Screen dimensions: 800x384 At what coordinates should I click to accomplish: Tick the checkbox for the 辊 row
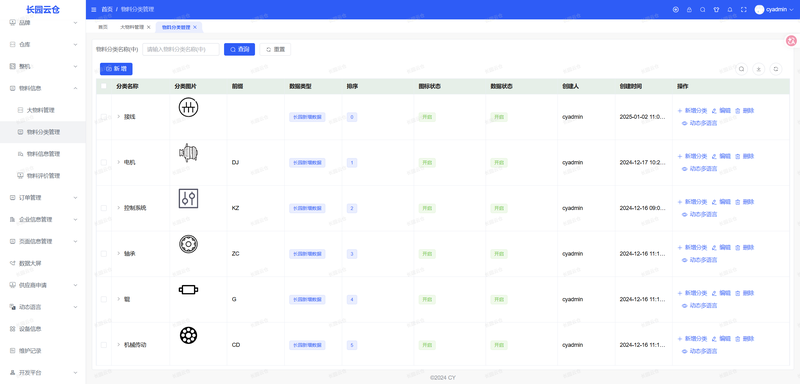[104, 299]
